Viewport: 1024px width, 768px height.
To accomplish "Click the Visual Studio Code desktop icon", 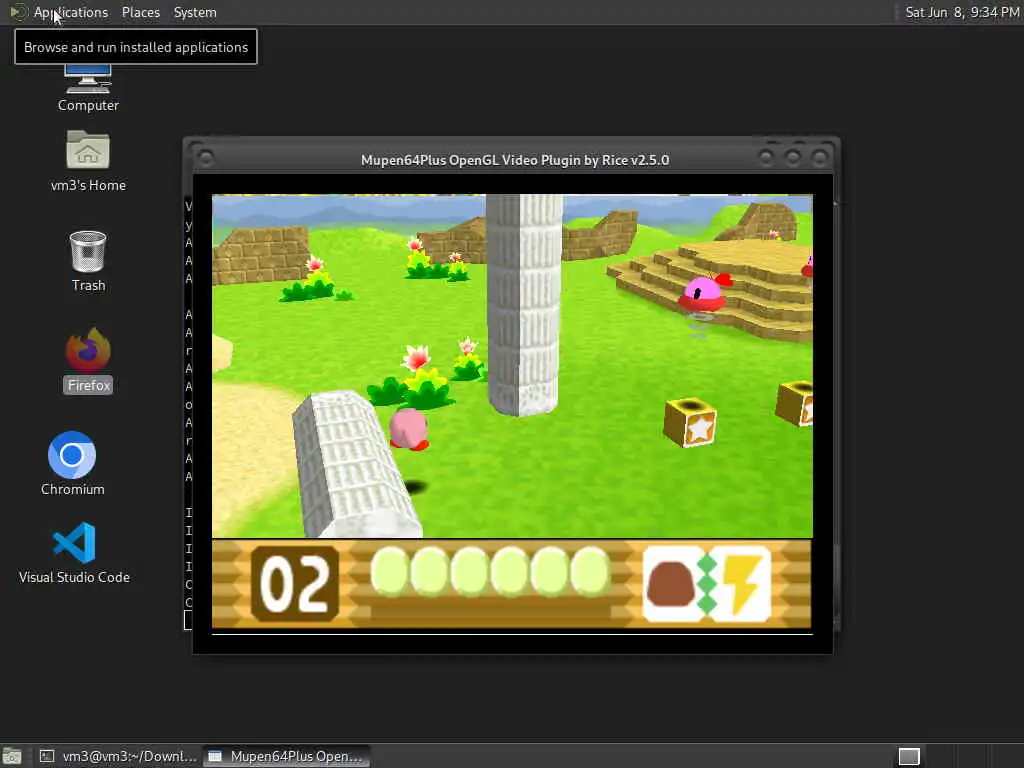I will click(x=74, y=552).
